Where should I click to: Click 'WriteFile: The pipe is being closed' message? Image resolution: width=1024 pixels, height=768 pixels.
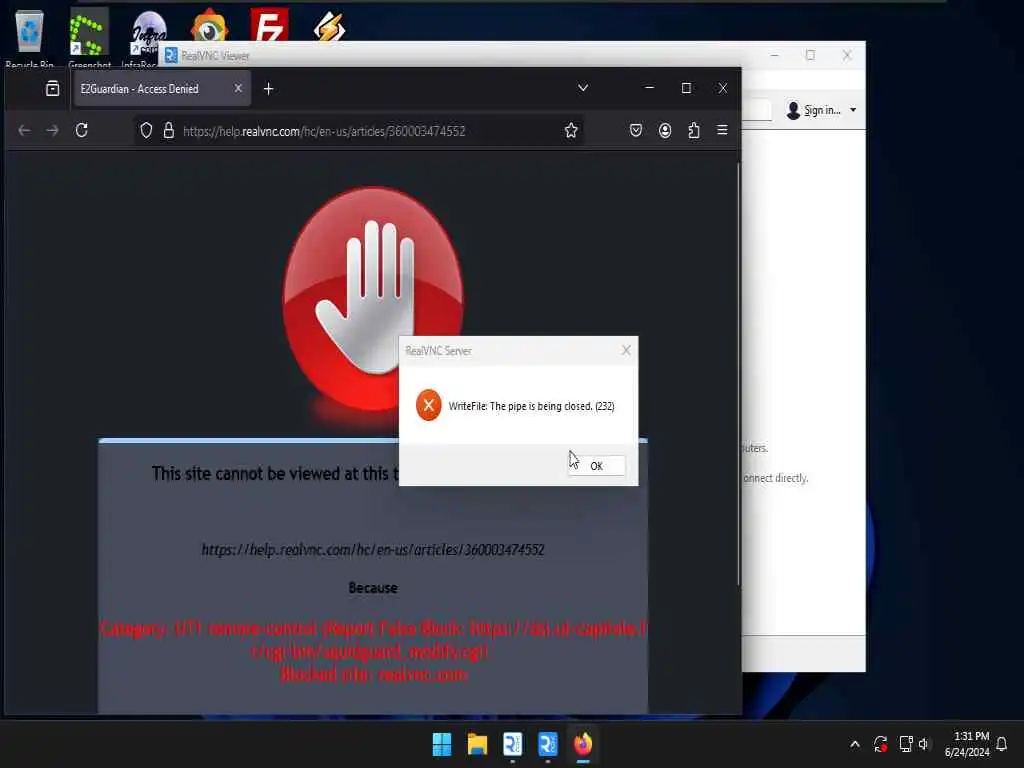(x=531, y=406)
